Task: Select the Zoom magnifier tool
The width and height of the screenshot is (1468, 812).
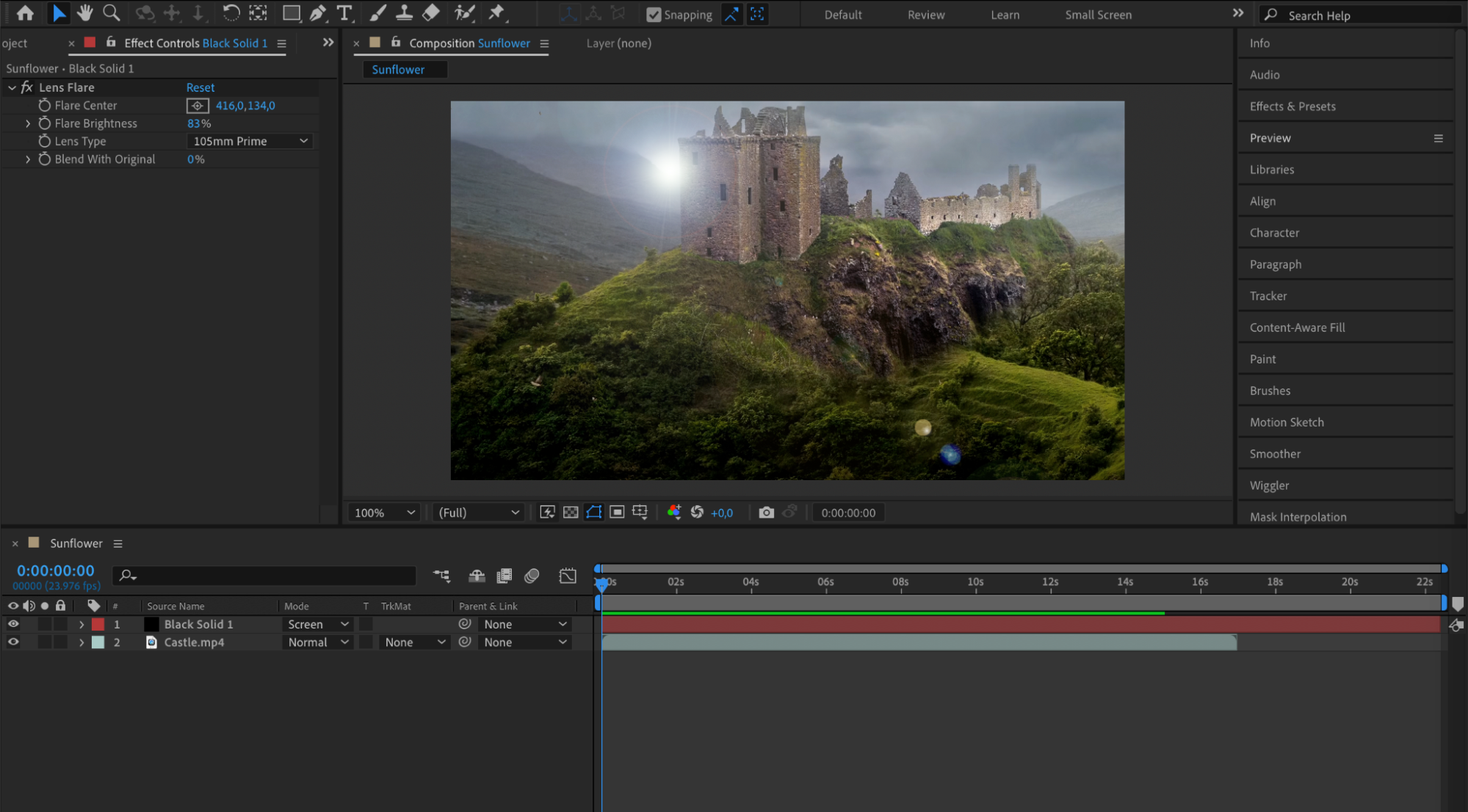Action: pyautogui.click(x=111, y=13)
